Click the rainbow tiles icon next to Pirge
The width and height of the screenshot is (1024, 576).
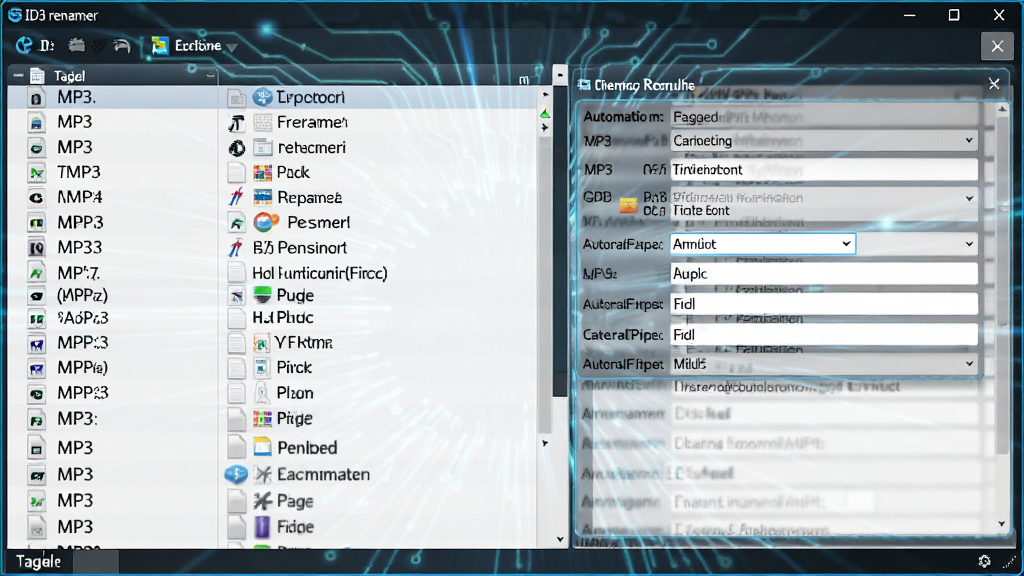coord(263,419)
